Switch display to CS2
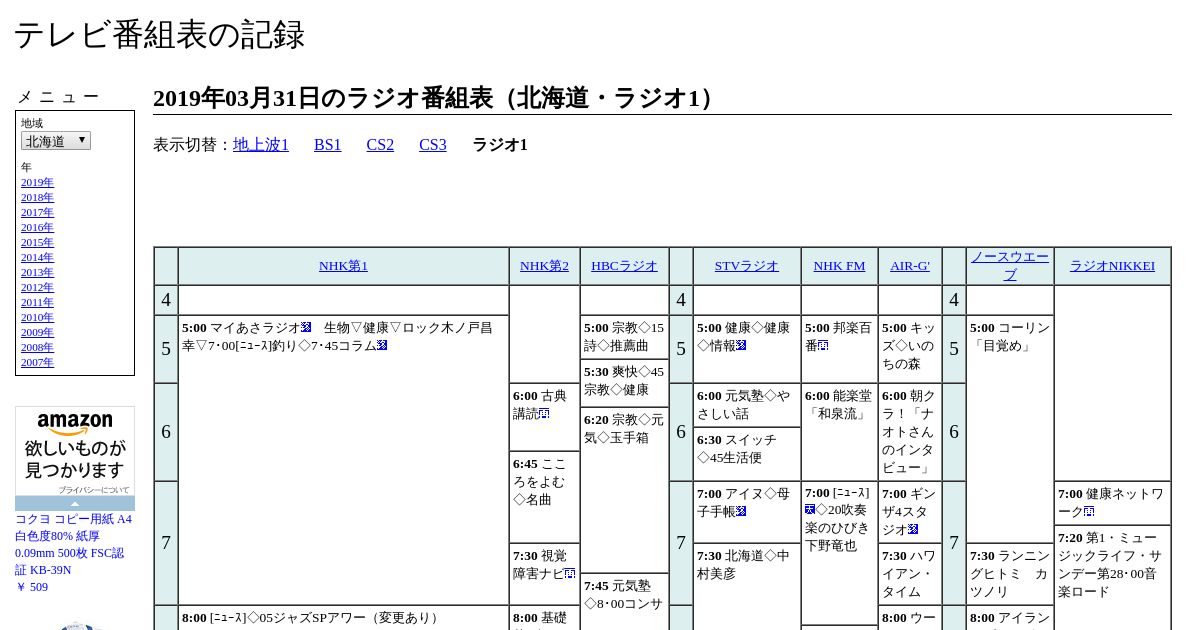 [380, 145]
